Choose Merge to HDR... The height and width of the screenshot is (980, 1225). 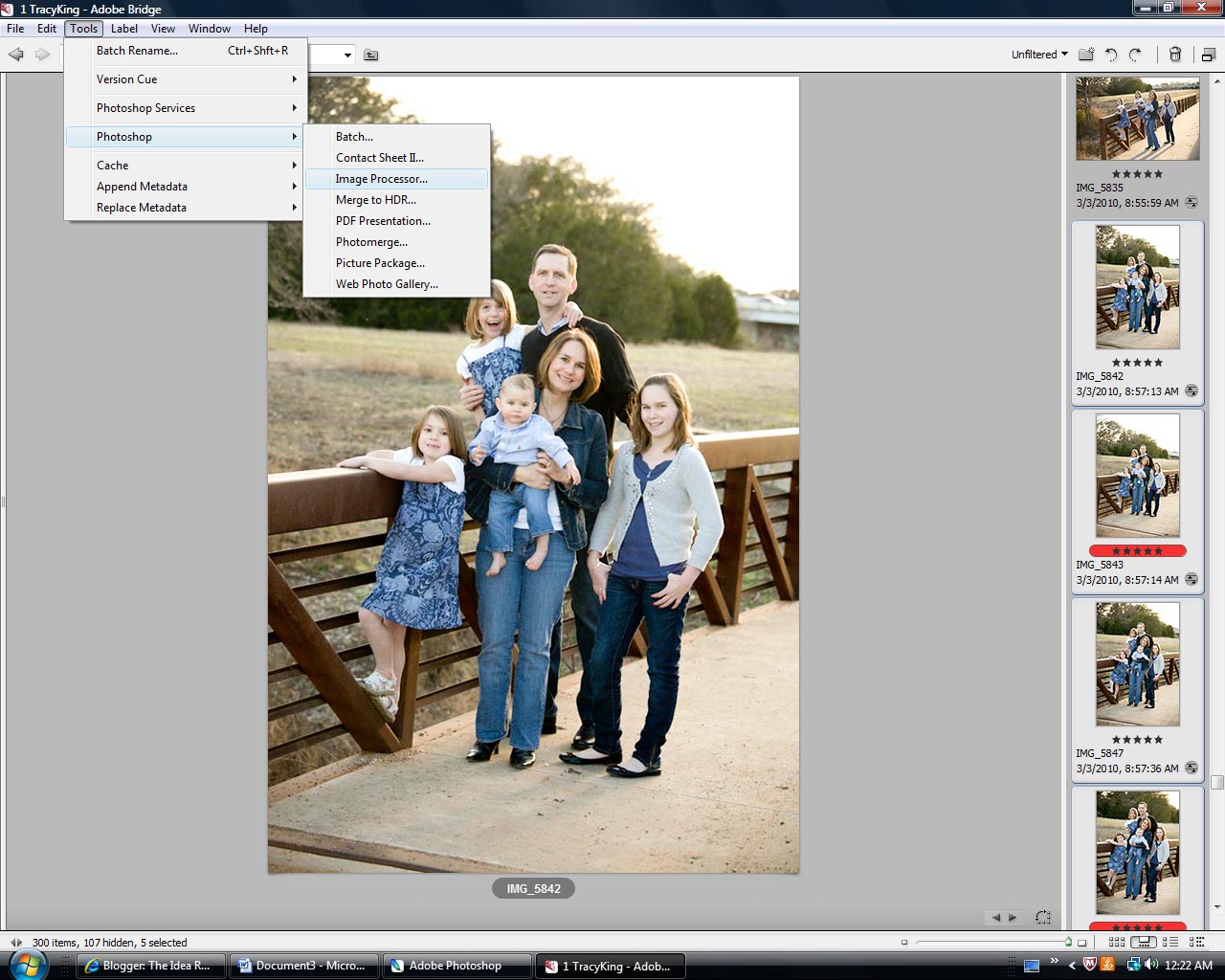coord(396,200)
